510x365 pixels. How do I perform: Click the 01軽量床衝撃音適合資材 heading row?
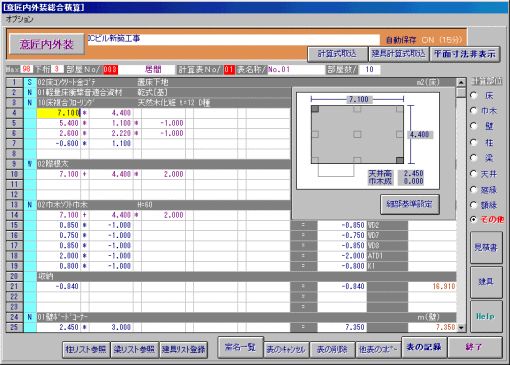[163, 92]
